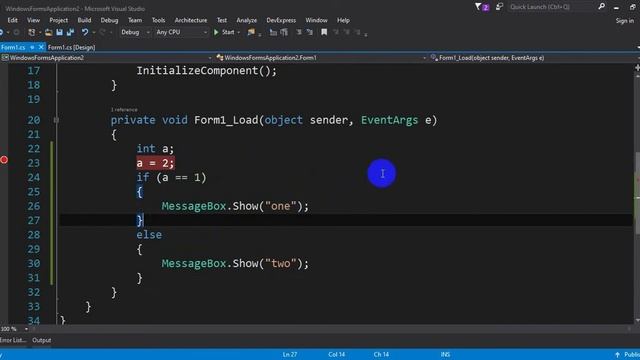Click the '1 reference' CodeLens link

click(124, 109)
